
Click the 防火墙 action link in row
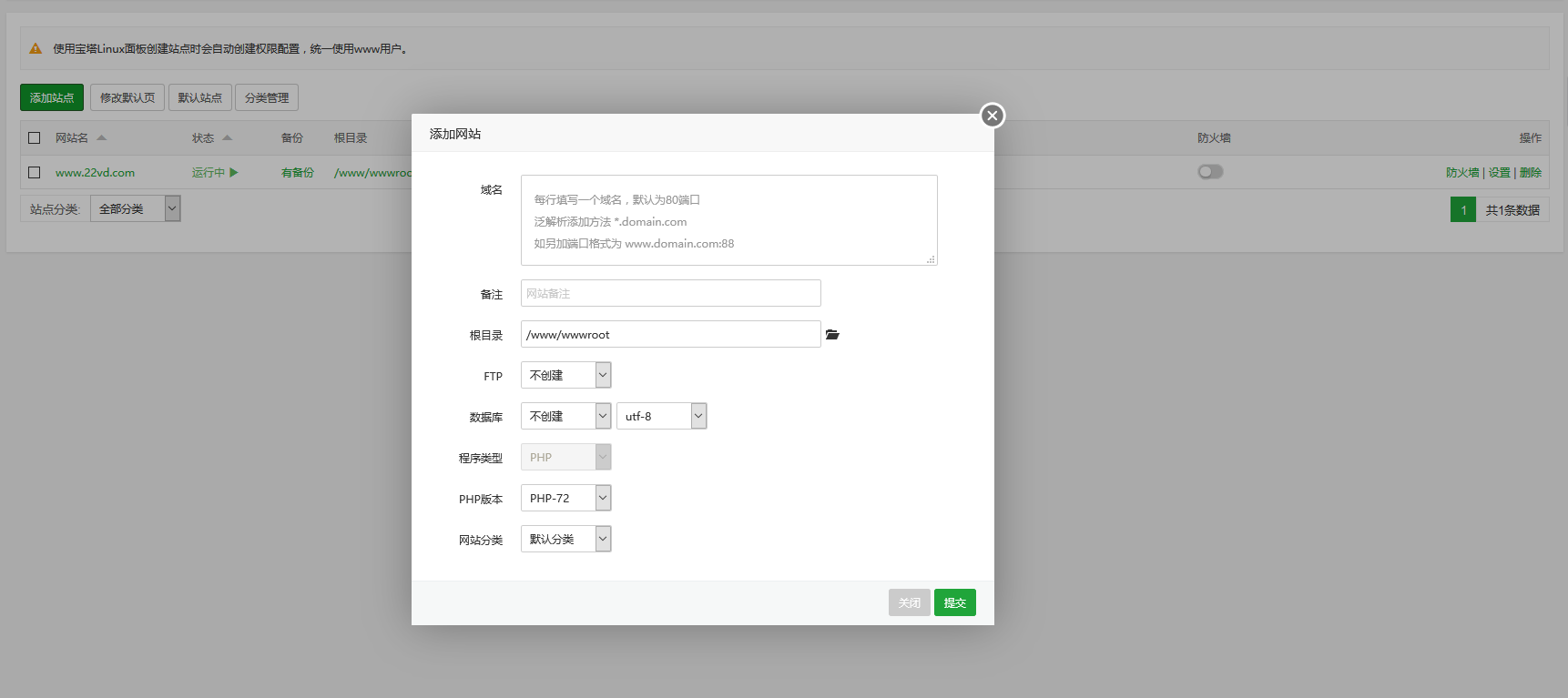coord(1462,173)
